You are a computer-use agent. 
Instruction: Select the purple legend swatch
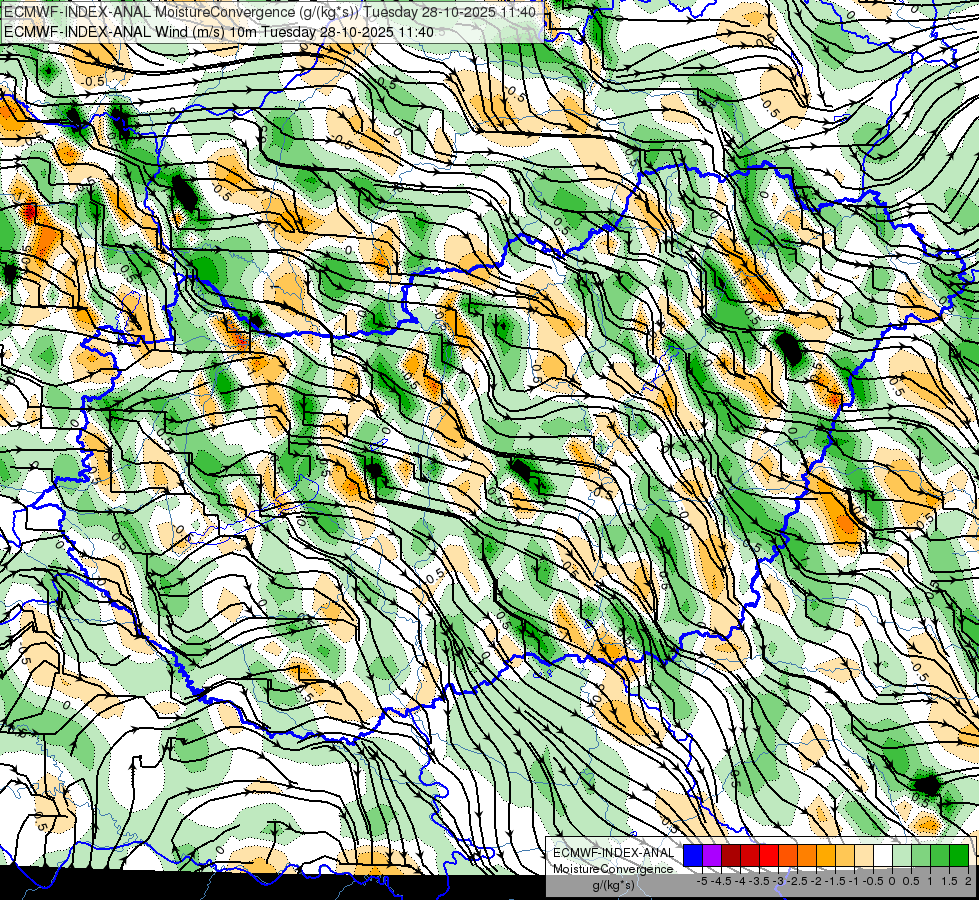click(712, 856)
